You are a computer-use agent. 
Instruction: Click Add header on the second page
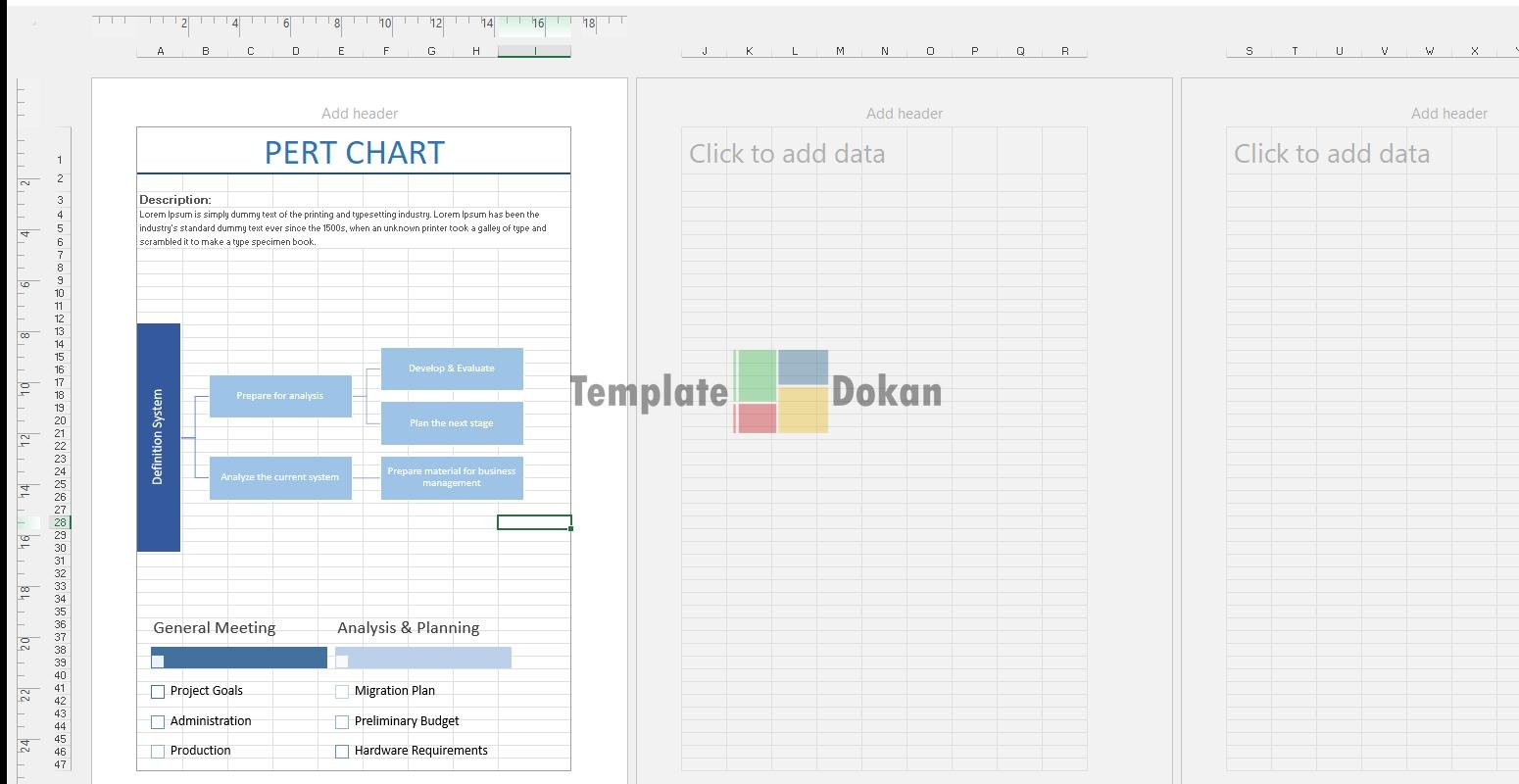pyautogui.click(x=904, y=114)
